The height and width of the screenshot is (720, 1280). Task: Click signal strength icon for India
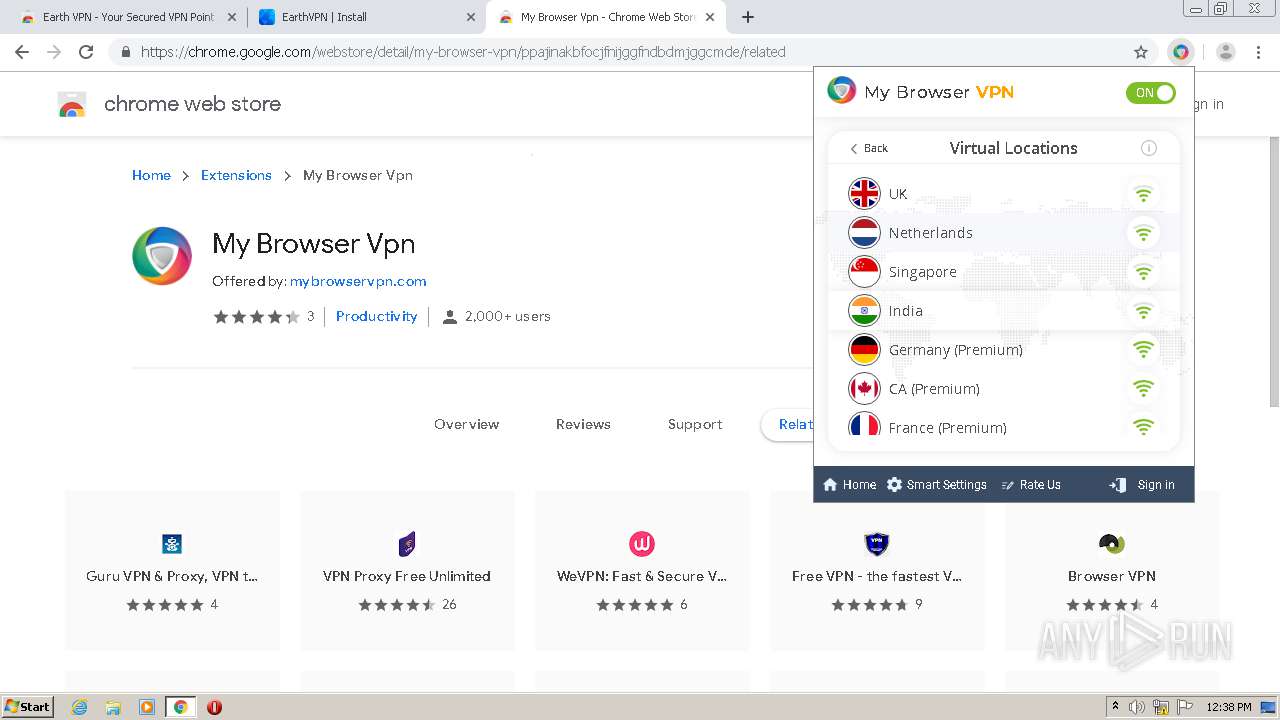(x=1143, y=311)
